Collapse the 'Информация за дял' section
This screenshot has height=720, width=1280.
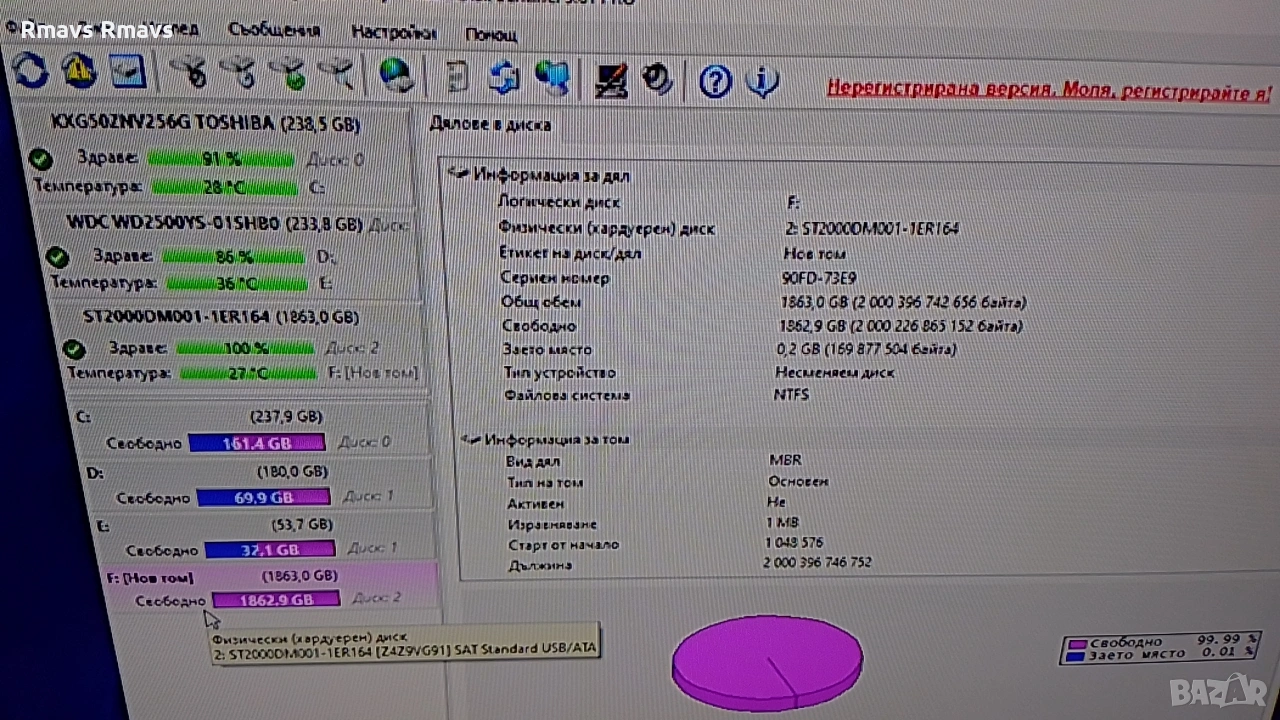(459, 174)
